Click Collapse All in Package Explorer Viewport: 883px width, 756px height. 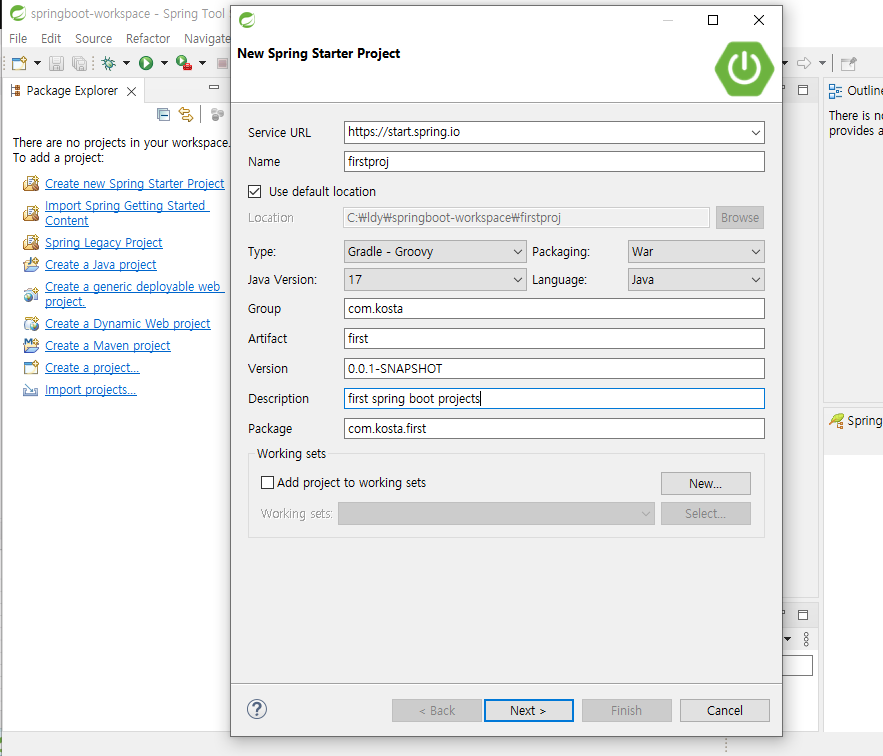tap(163, 115)
